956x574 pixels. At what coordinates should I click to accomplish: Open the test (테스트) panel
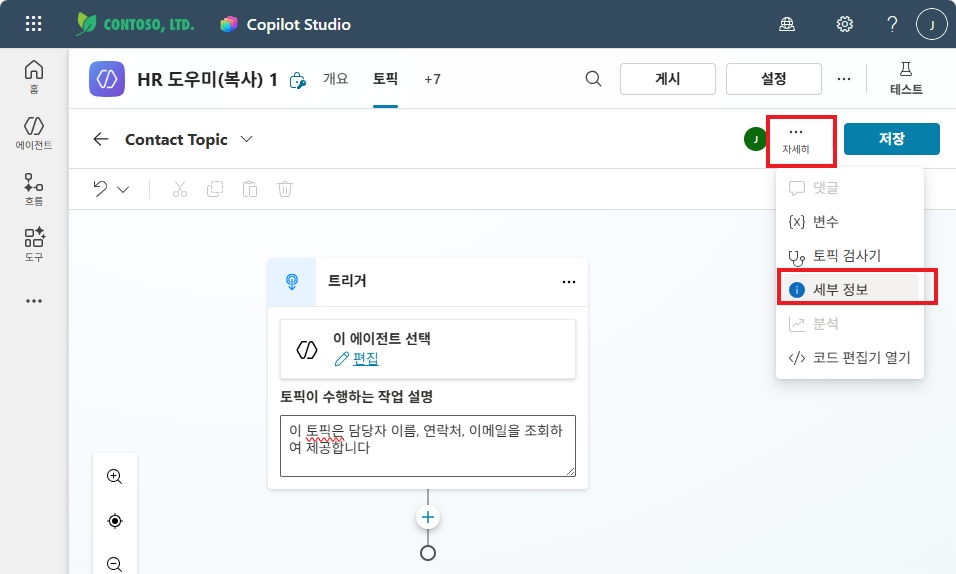906,78
